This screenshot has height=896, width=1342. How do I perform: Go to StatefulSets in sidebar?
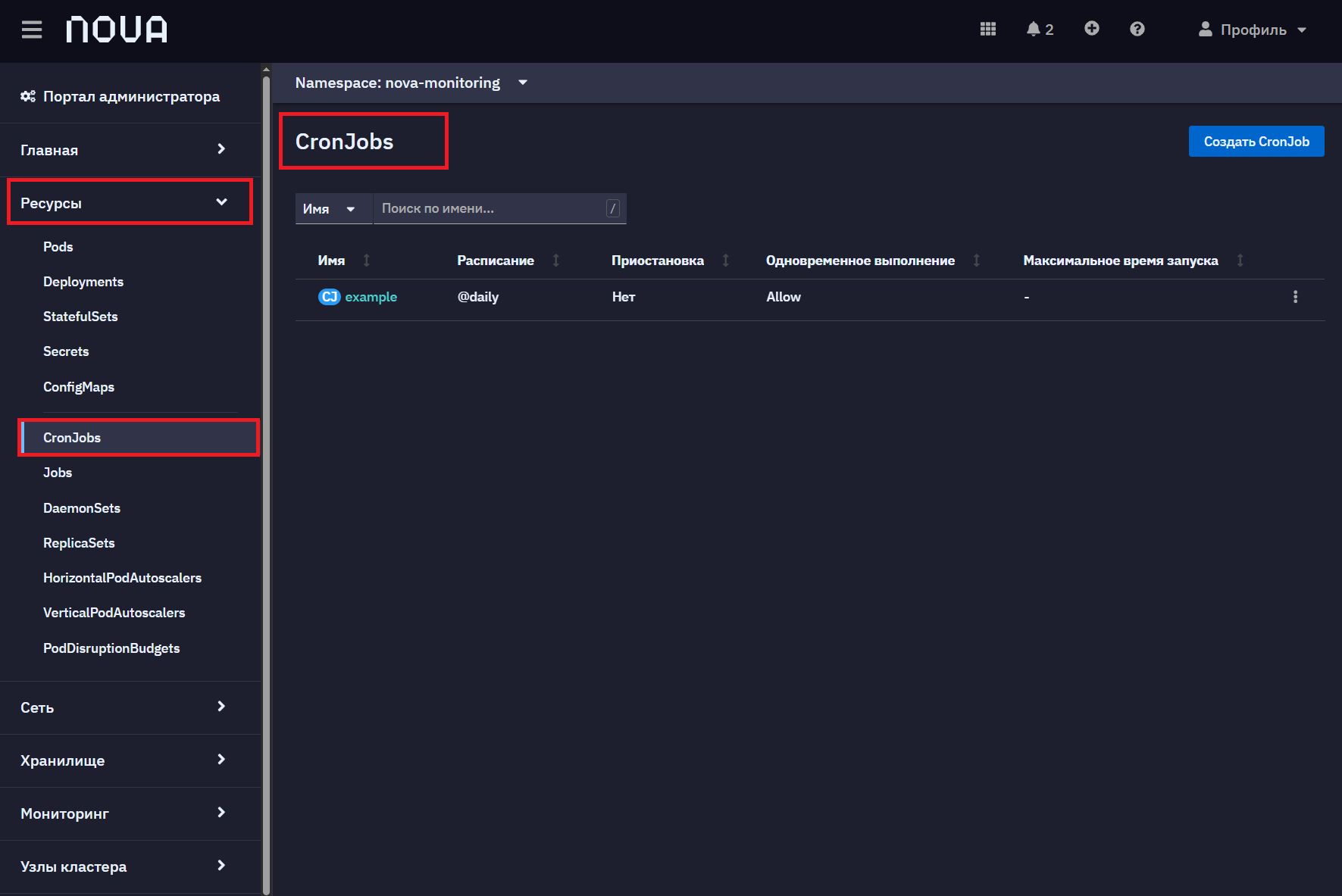pos(80,317)
